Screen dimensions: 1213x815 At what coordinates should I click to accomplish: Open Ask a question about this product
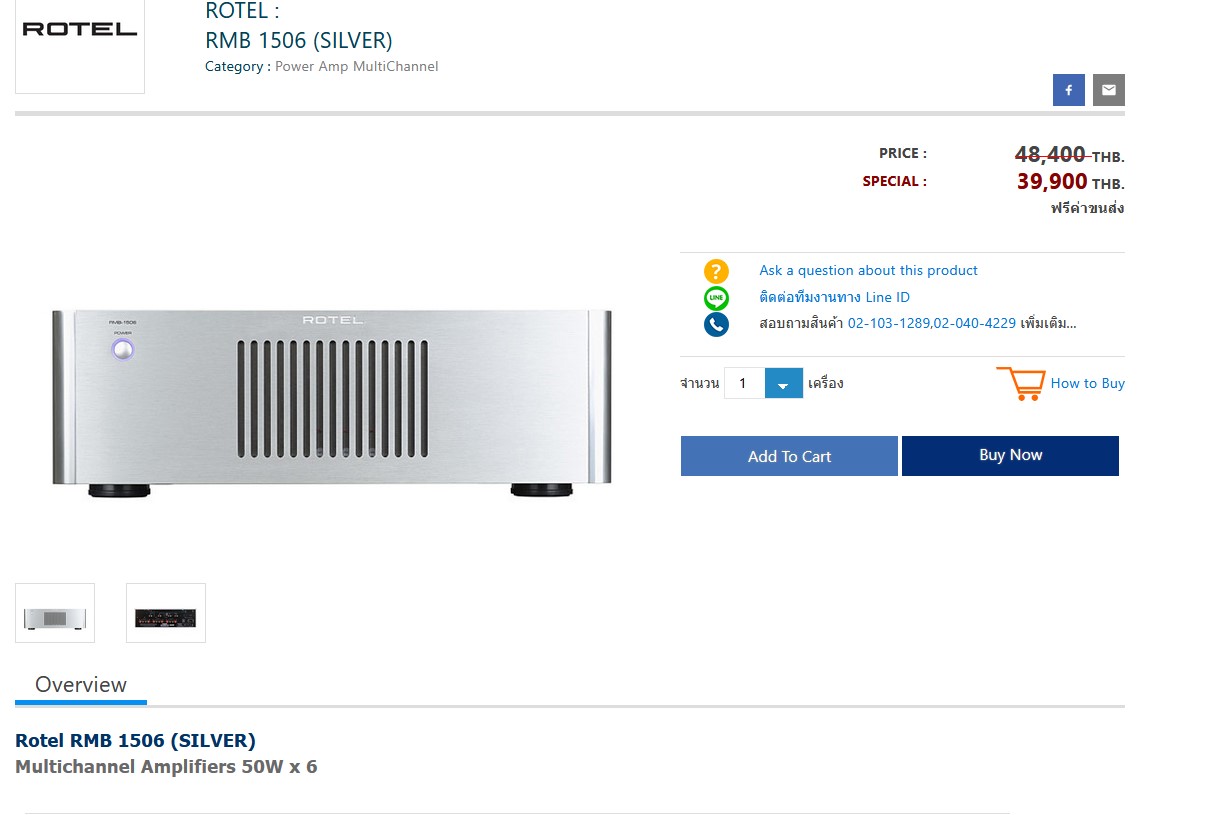(x=868, y=270)
